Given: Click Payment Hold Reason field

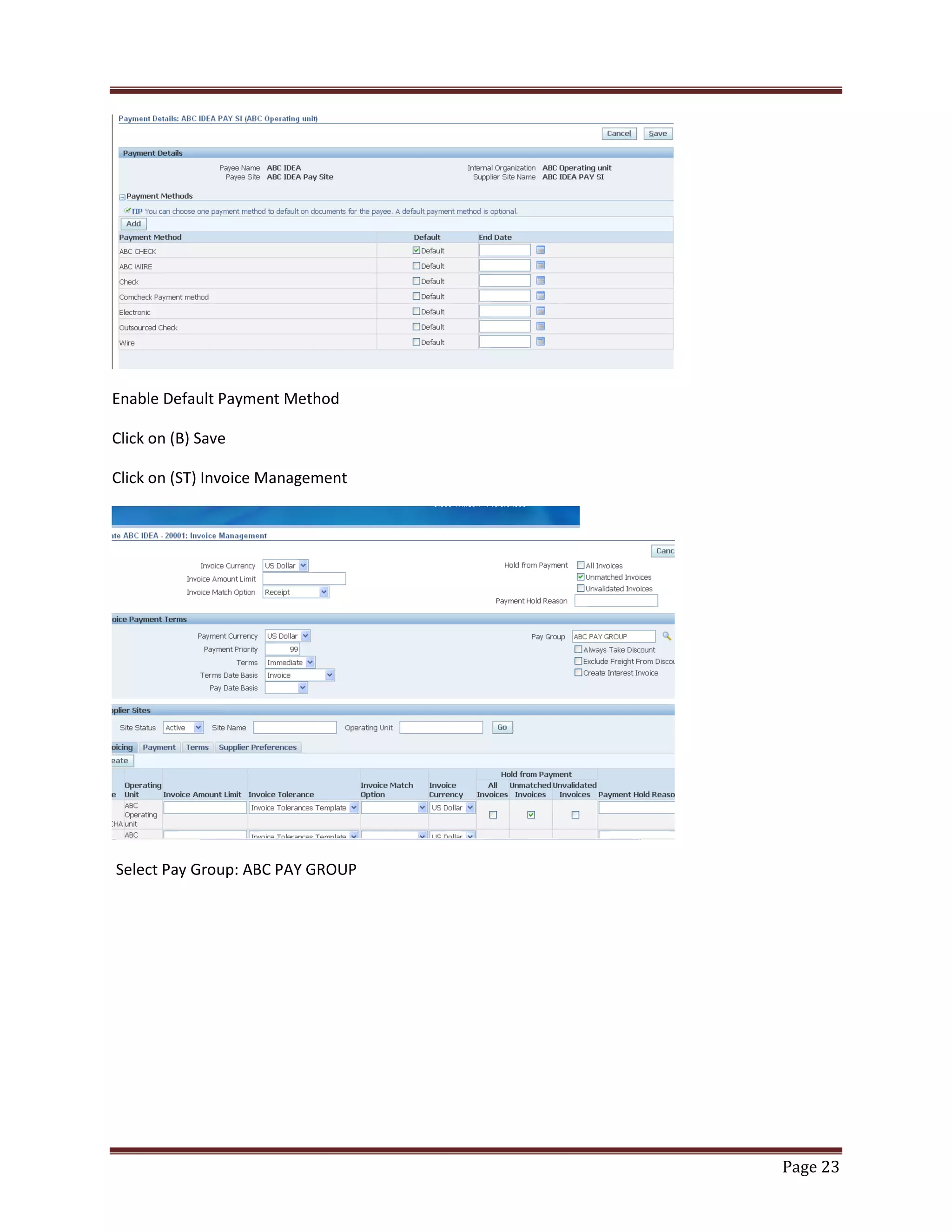Looking at the screenshot, I should click(616, 601).
